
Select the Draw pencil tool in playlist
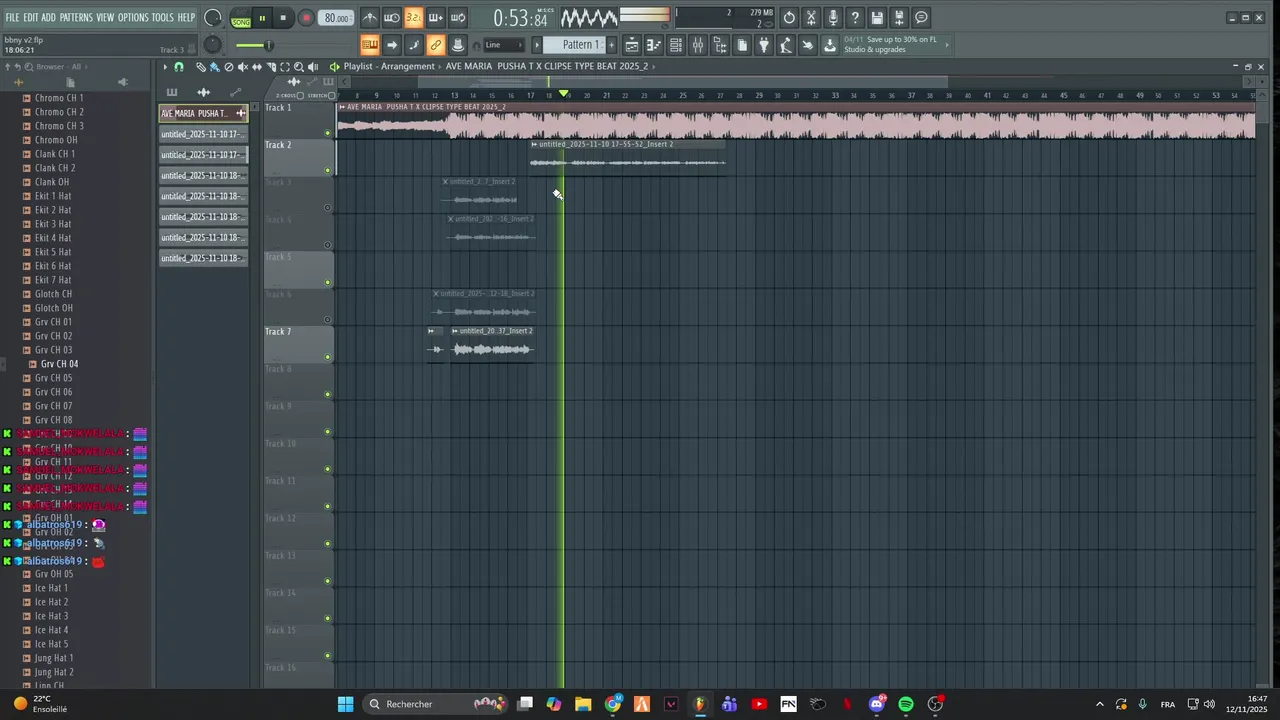201,67
